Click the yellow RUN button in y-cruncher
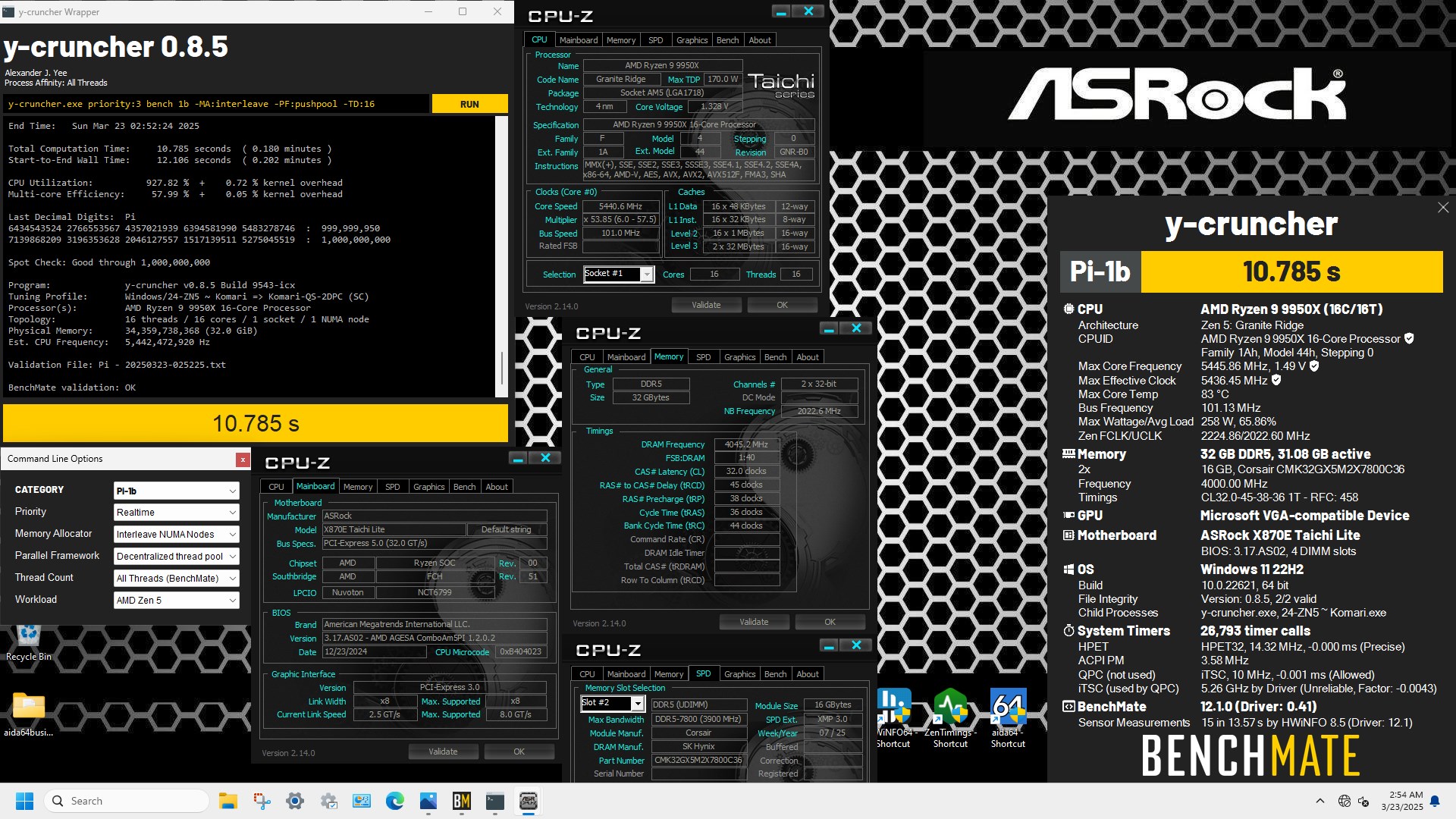The image size is (1456, 819). click(x=469, y=104)
